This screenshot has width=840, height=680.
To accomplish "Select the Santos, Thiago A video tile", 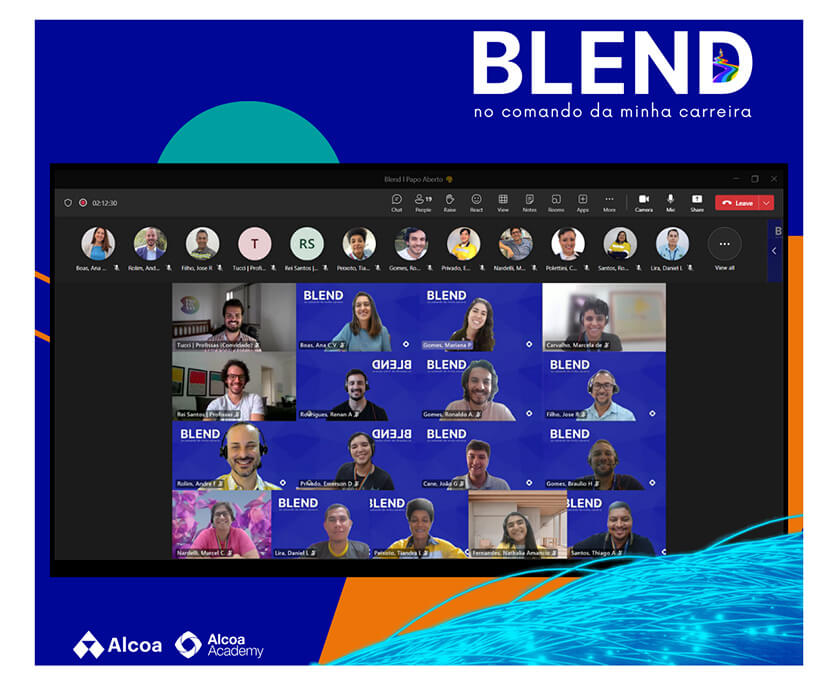I will point(617,525).
